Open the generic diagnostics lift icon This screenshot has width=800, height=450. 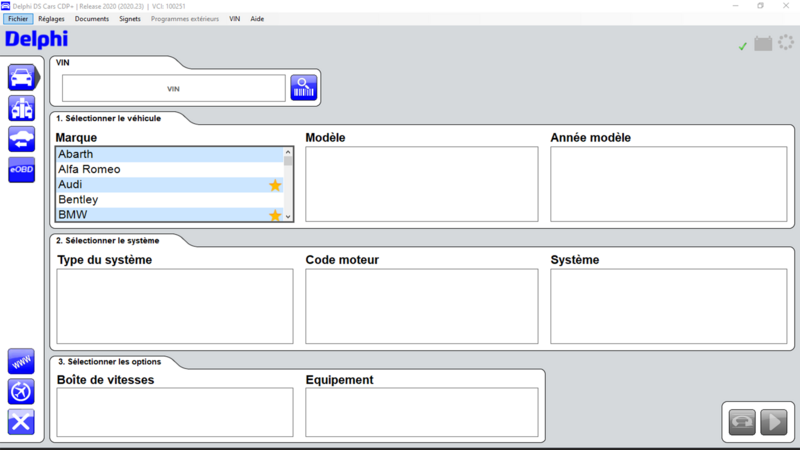(x=21, y=108)
